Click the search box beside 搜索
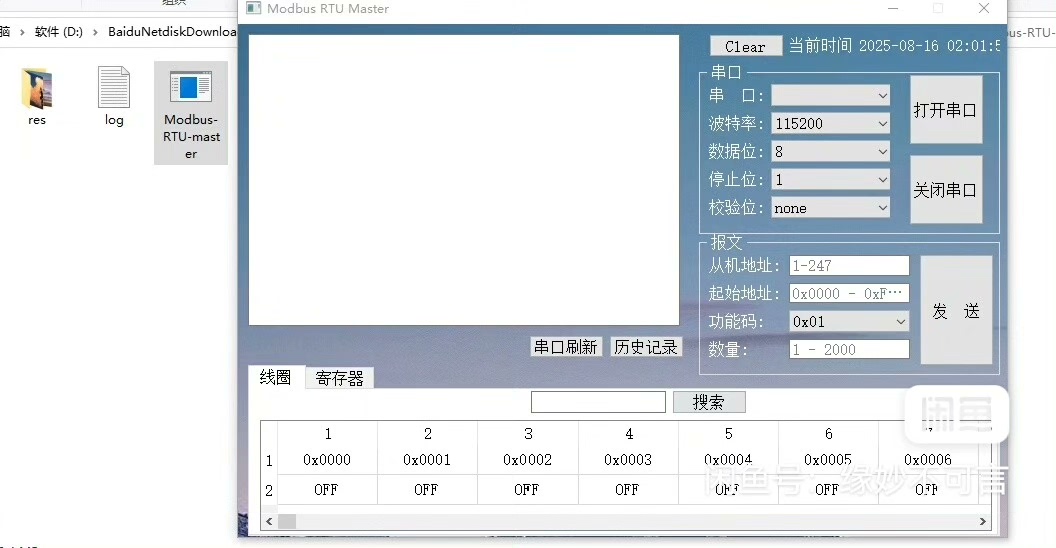 [598, 402]
